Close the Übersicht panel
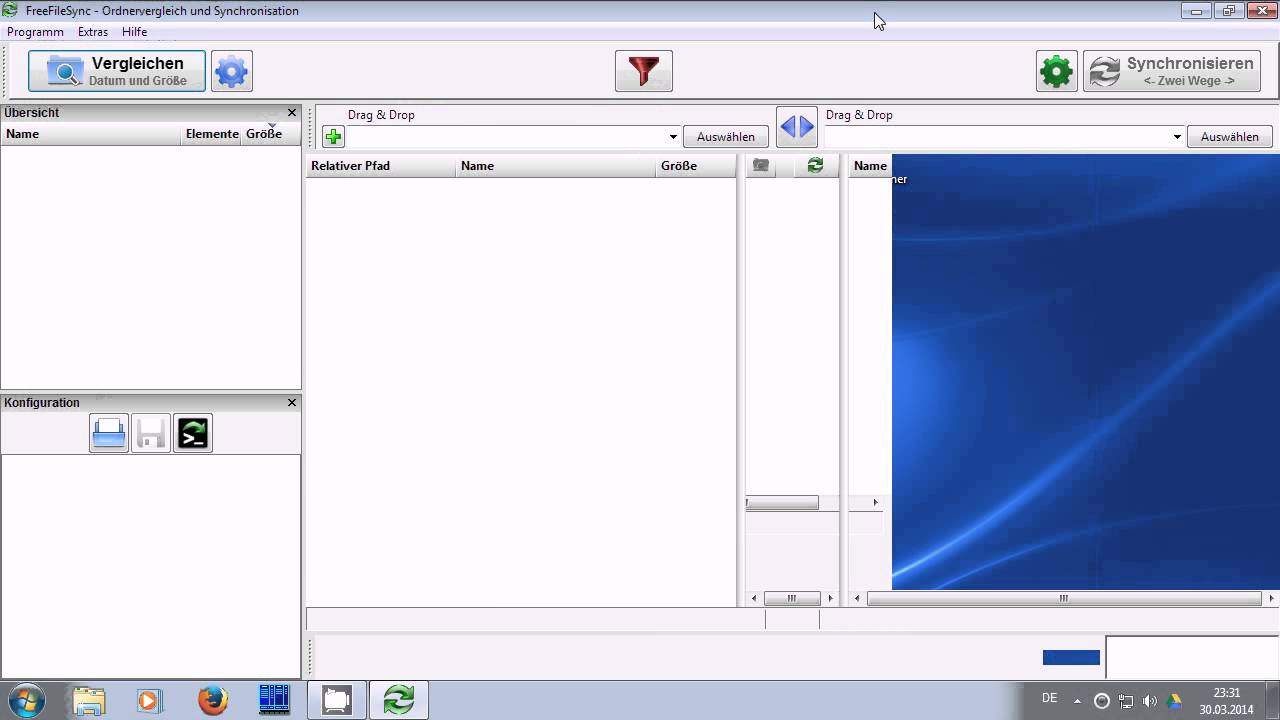 pyautogui.click(x=292, y=113)
